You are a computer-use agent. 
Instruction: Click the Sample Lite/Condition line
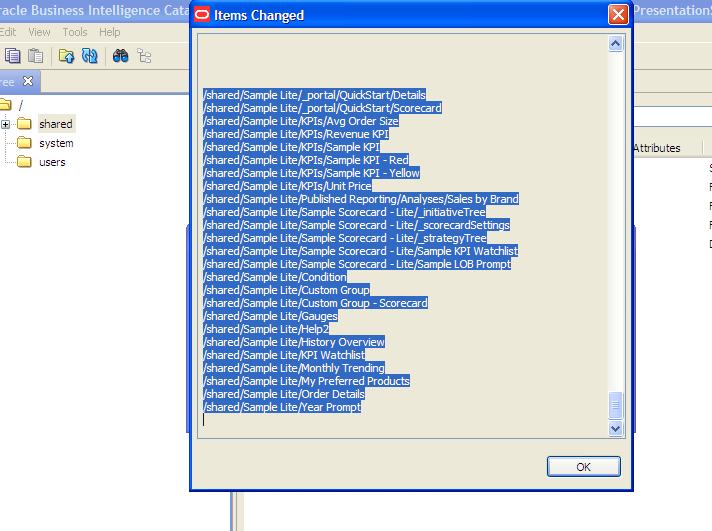(275, 277)
